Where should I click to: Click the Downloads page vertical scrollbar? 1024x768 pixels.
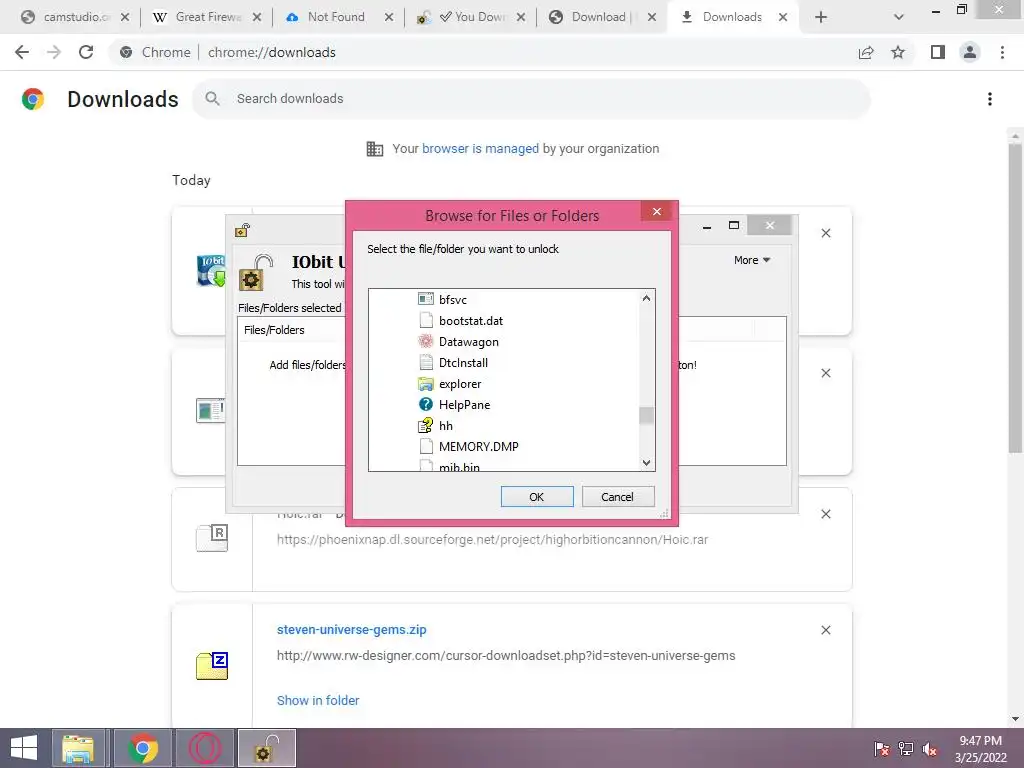point(1015,298)
